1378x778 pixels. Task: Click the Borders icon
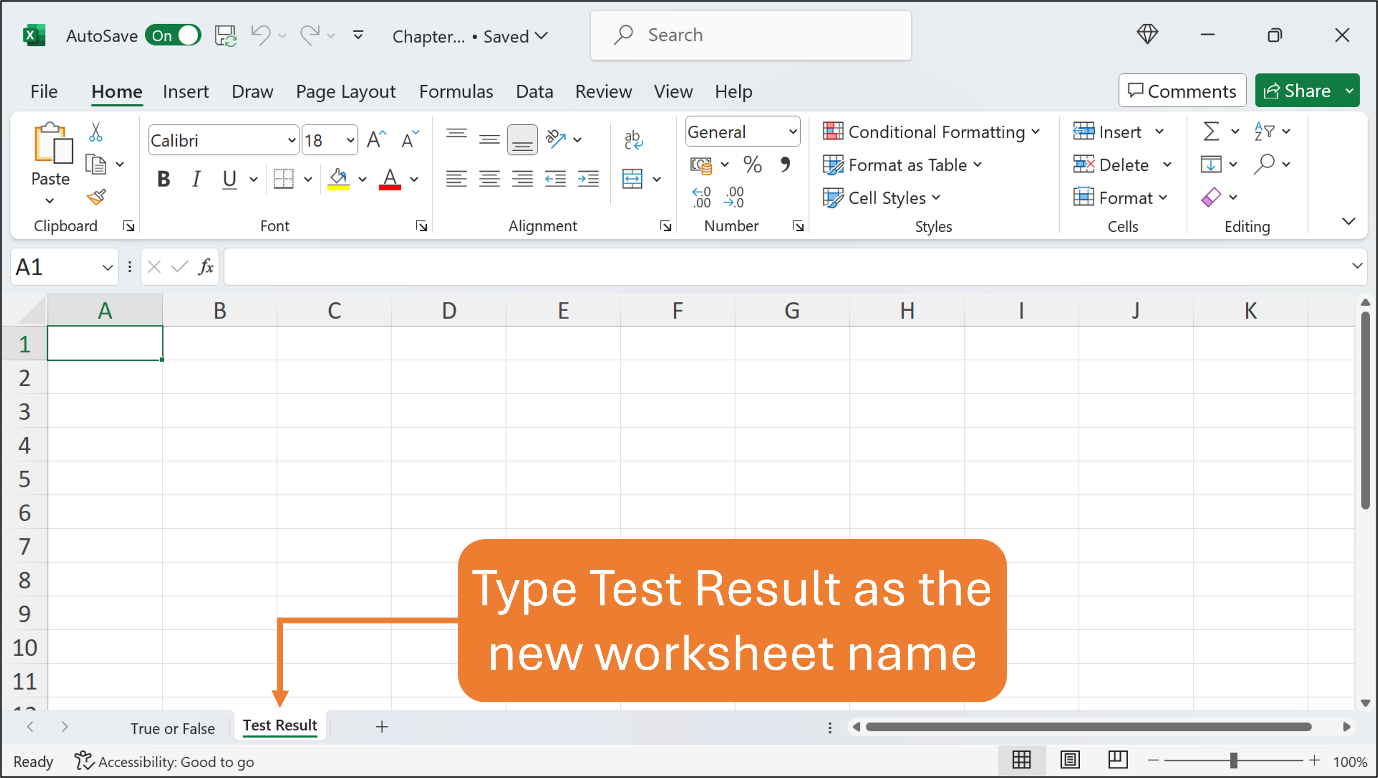pos(283,179)
